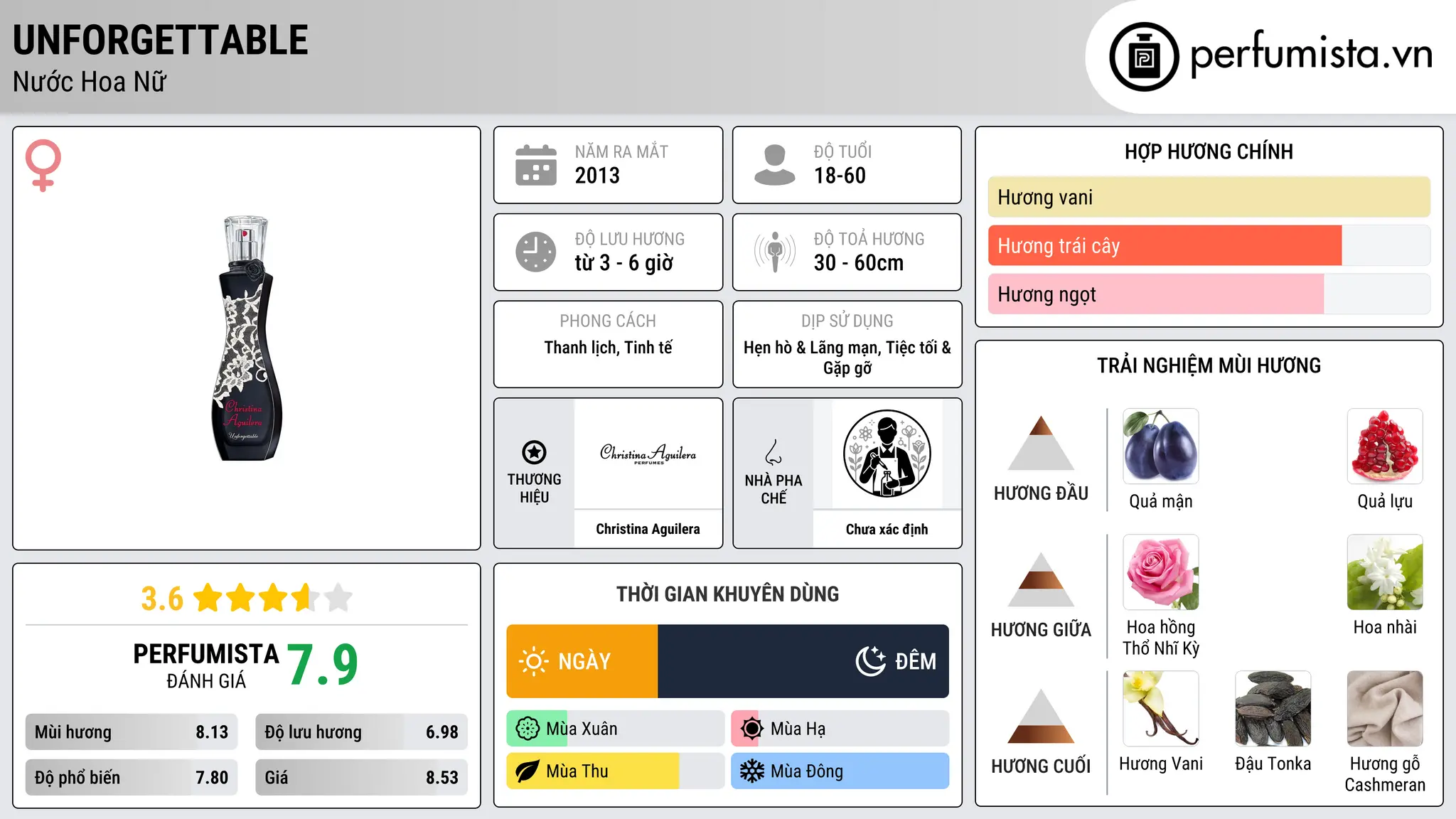The height and width of the screenshot is (819, 1456).
Task: Click the Hương ngọt accord bar
Action: [x=1209, y=294]
